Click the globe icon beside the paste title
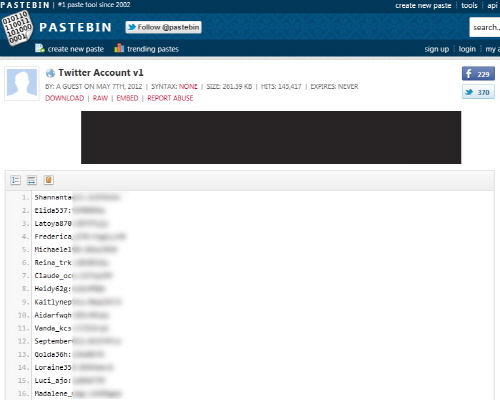Image resolution: width=500 pixels, height=400 pixels. pyautogui.click(x=50, y=73)
